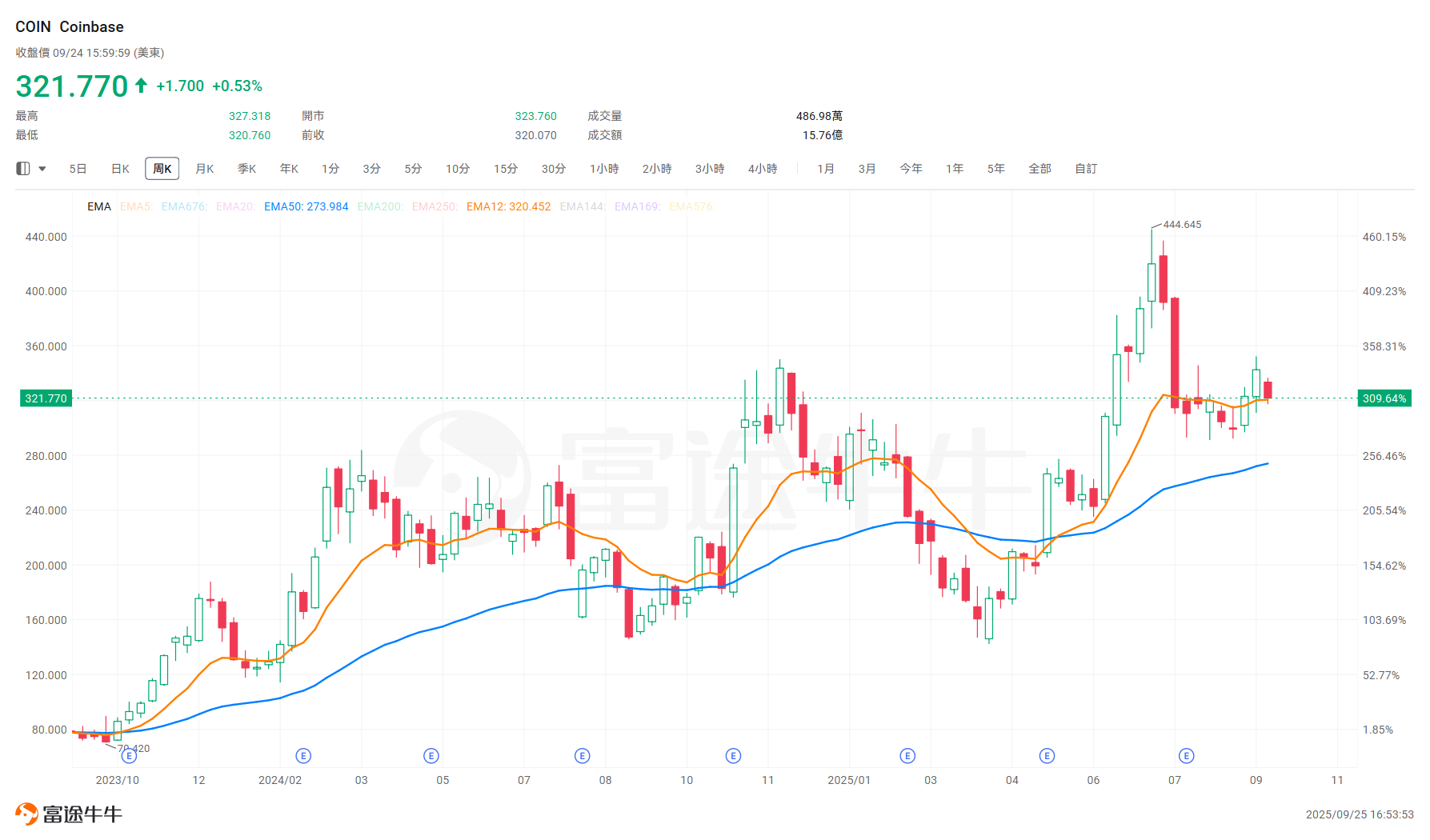Select the 今年 year-to-date range
1430x840 pixels.
coord(911,168)
